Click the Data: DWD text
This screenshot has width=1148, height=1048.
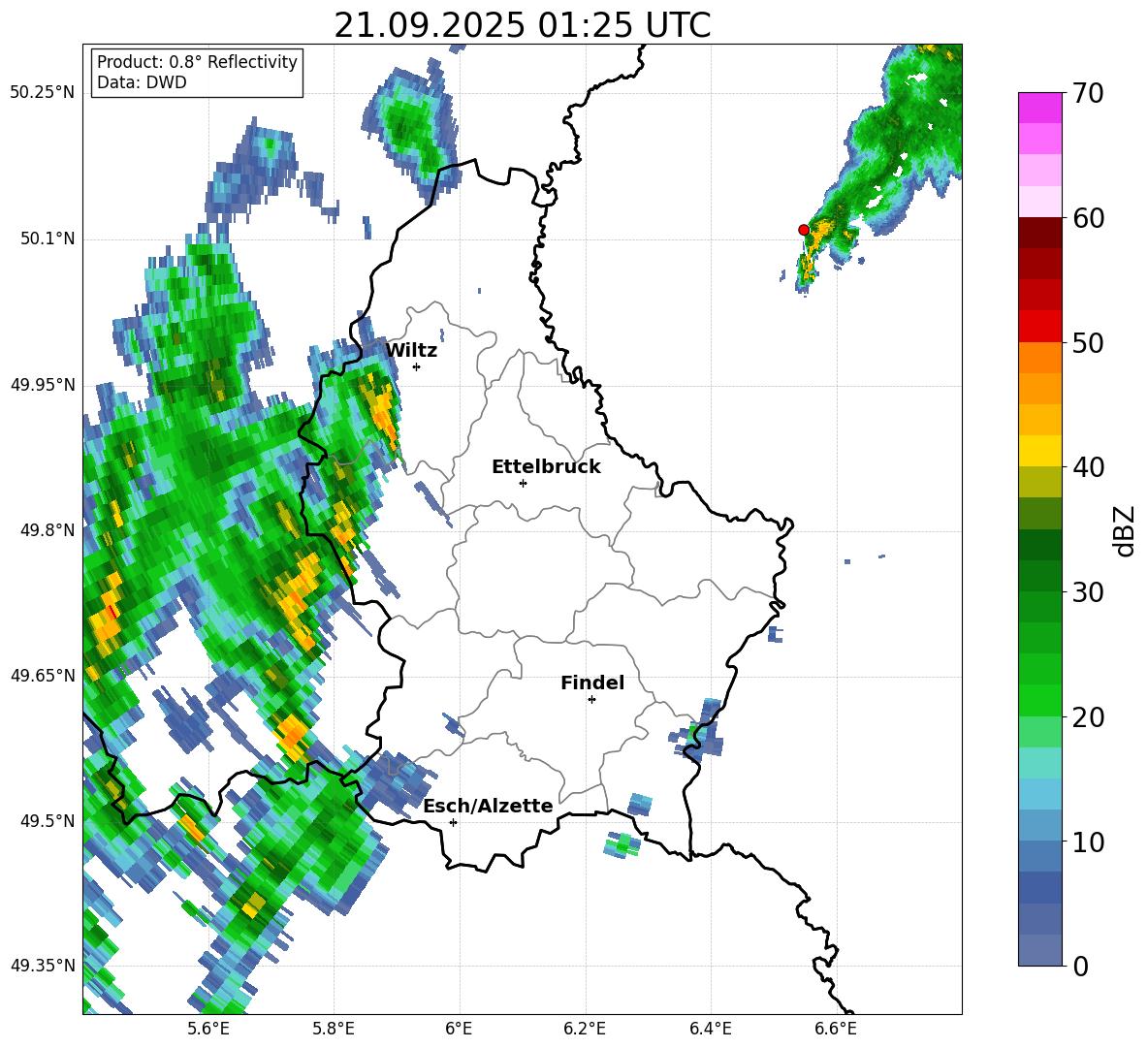[142, 82]
